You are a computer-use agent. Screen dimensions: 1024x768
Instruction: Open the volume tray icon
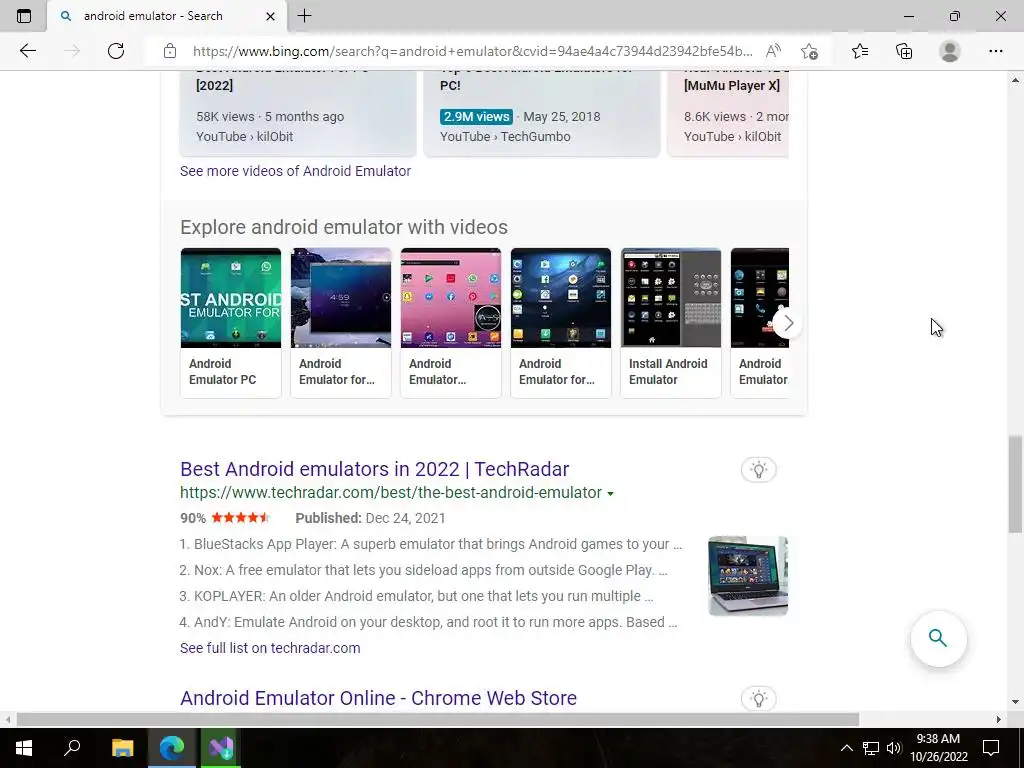(x=893, y=748)
